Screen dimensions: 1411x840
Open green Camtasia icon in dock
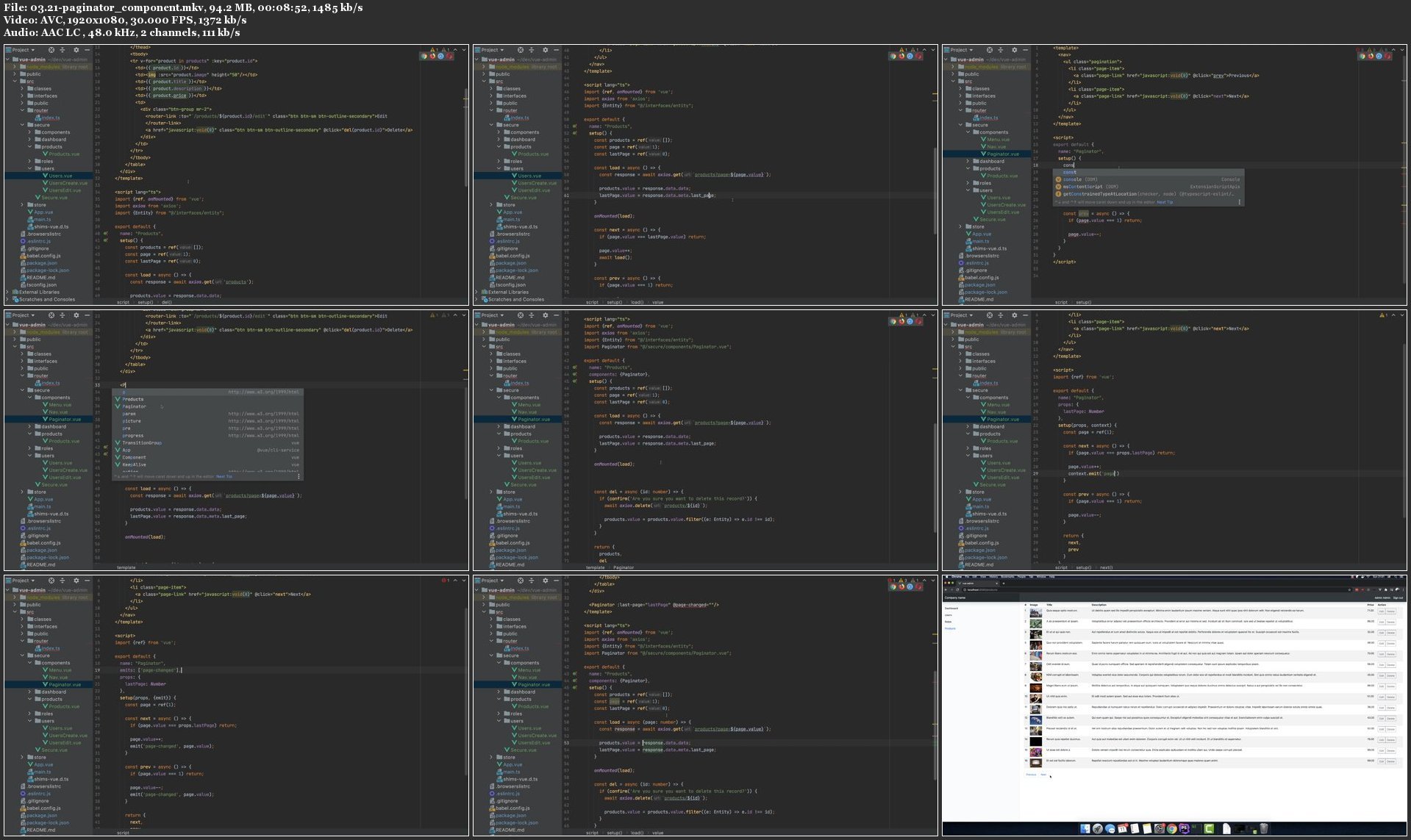click(1209, 828)
